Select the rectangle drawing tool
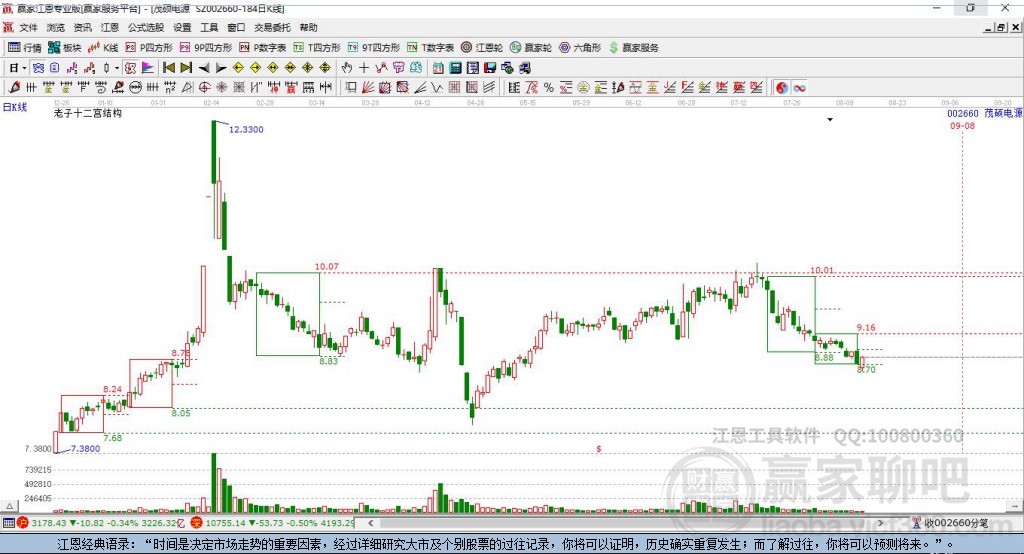This screenshot has width=1024, height=554. (x=351, y=88)
